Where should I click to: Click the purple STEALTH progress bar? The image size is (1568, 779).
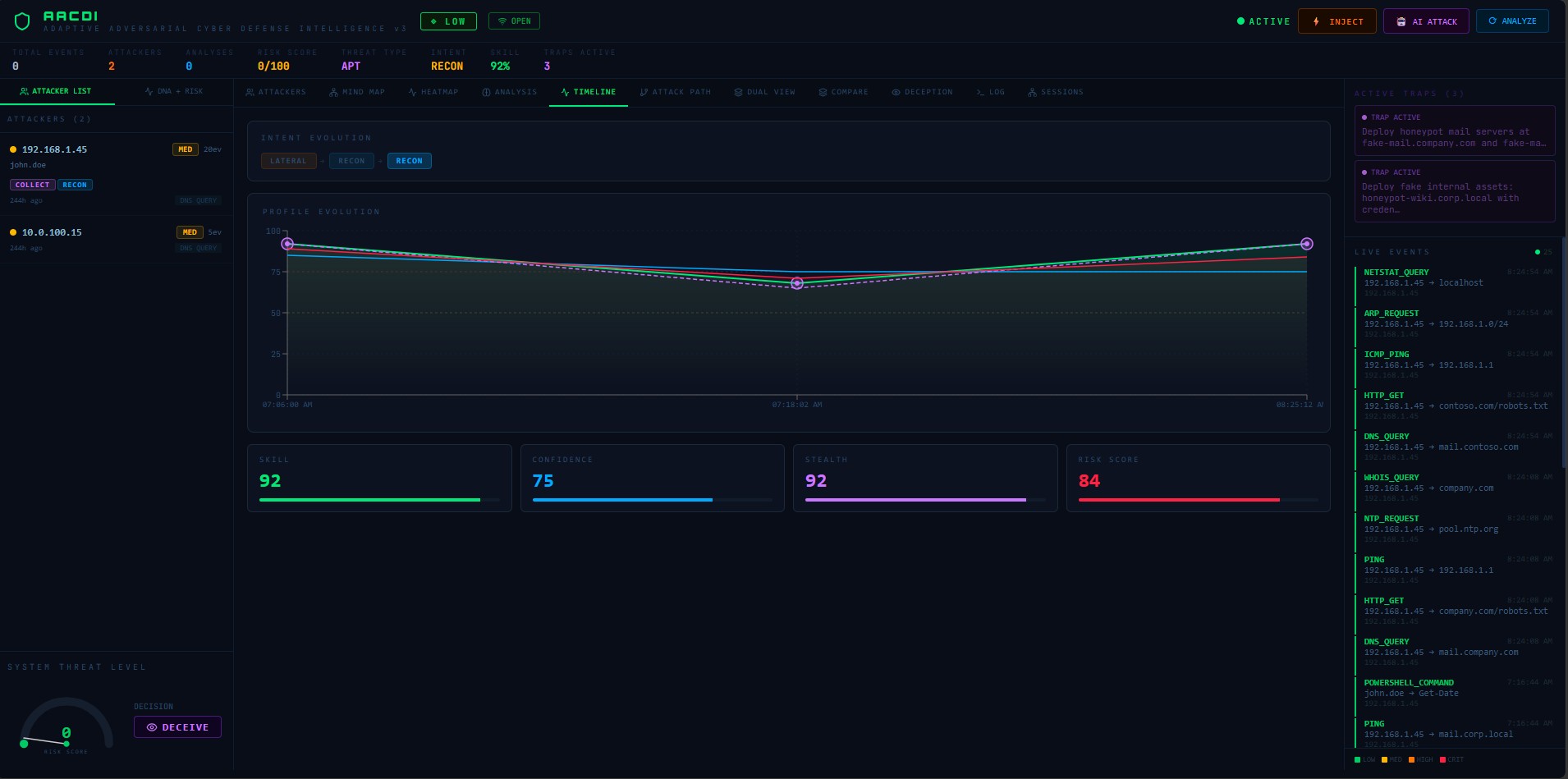pyautogui.click(x=925, y=500)
